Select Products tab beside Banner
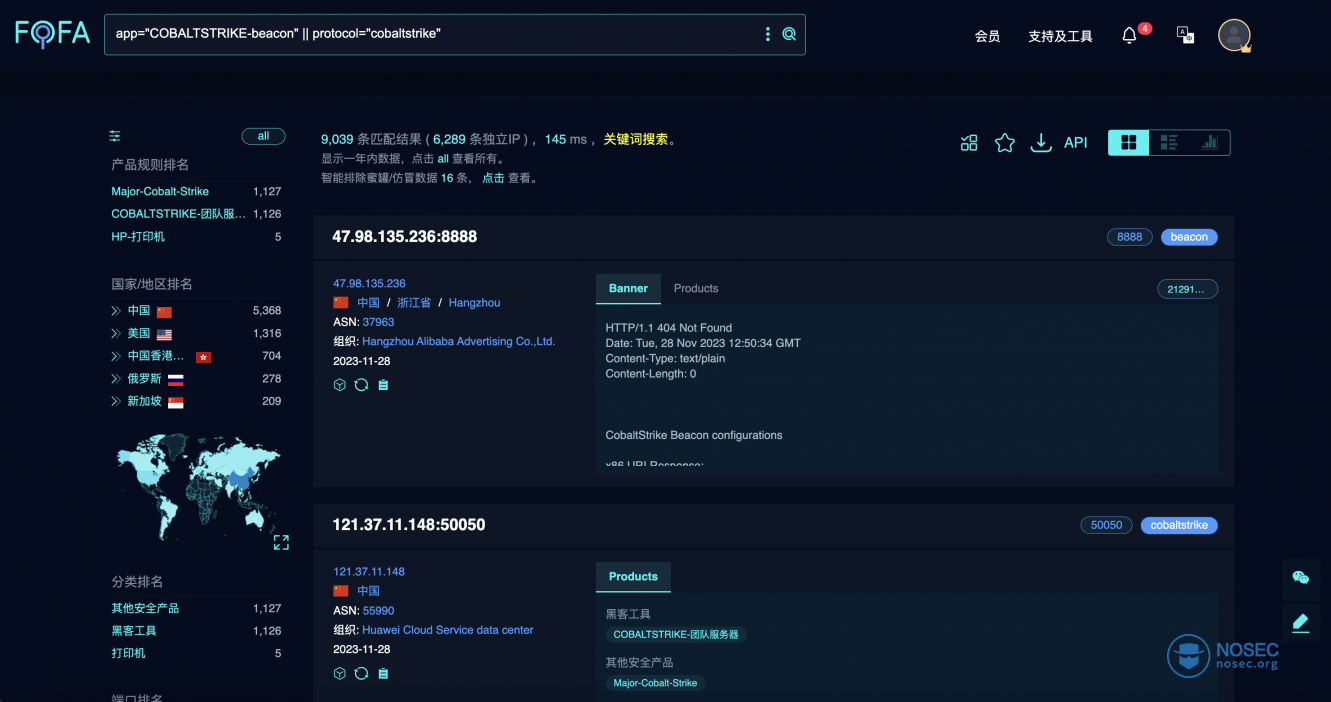Screen dimensions: 1331x702 (x=696, y=288)
